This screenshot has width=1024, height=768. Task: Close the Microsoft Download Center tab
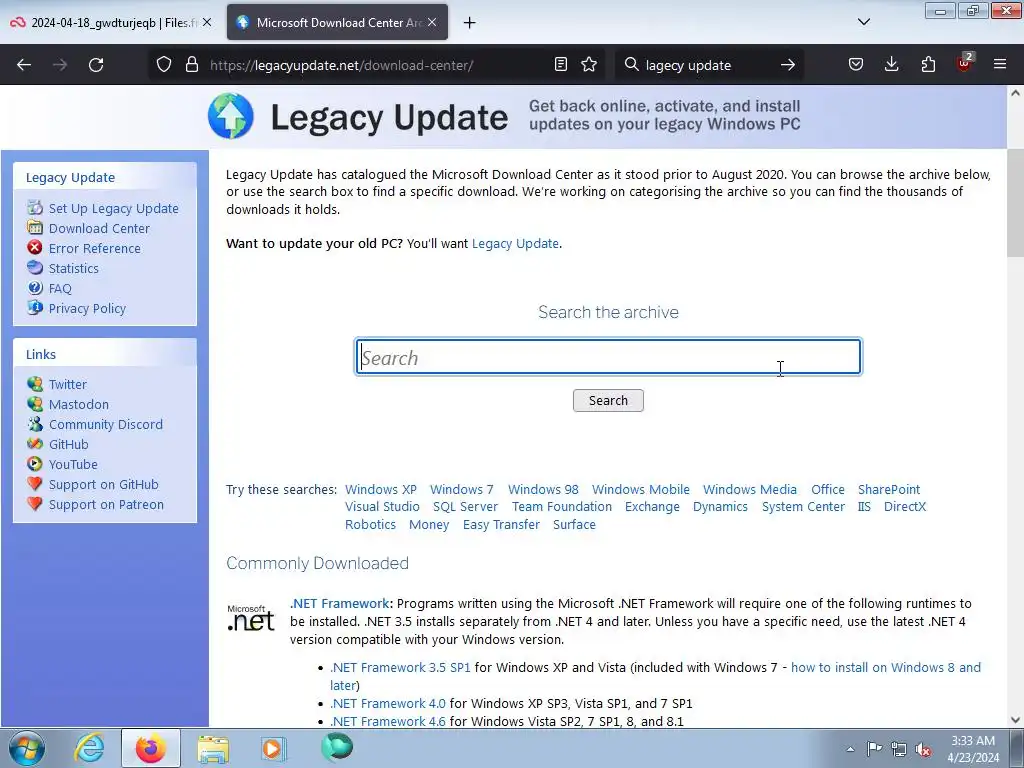click(432, 22)
